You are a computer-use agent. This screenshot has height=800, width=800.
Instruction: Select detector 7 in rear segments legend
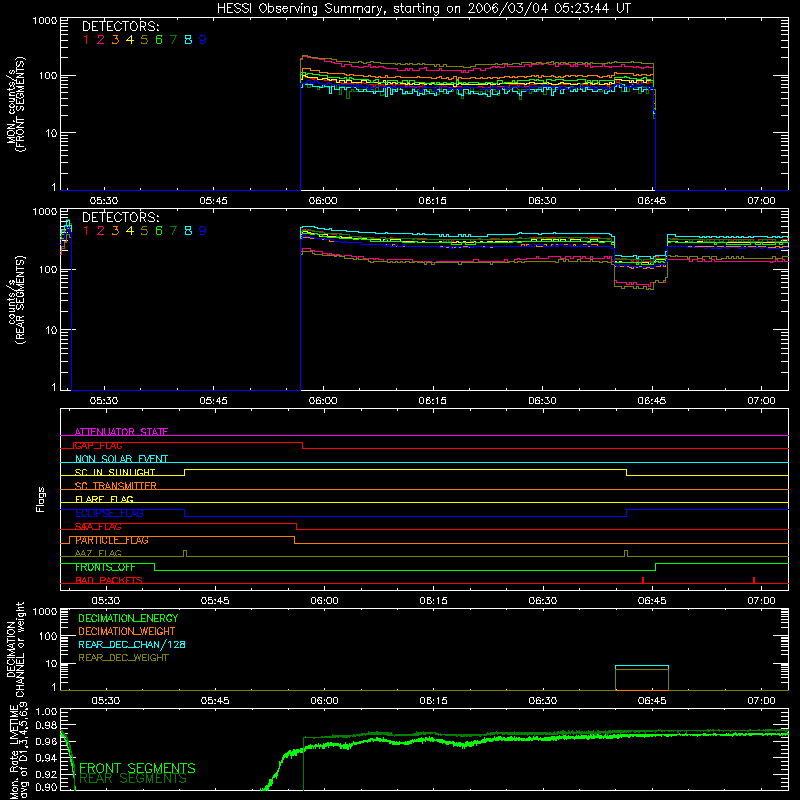click(173, 231)
